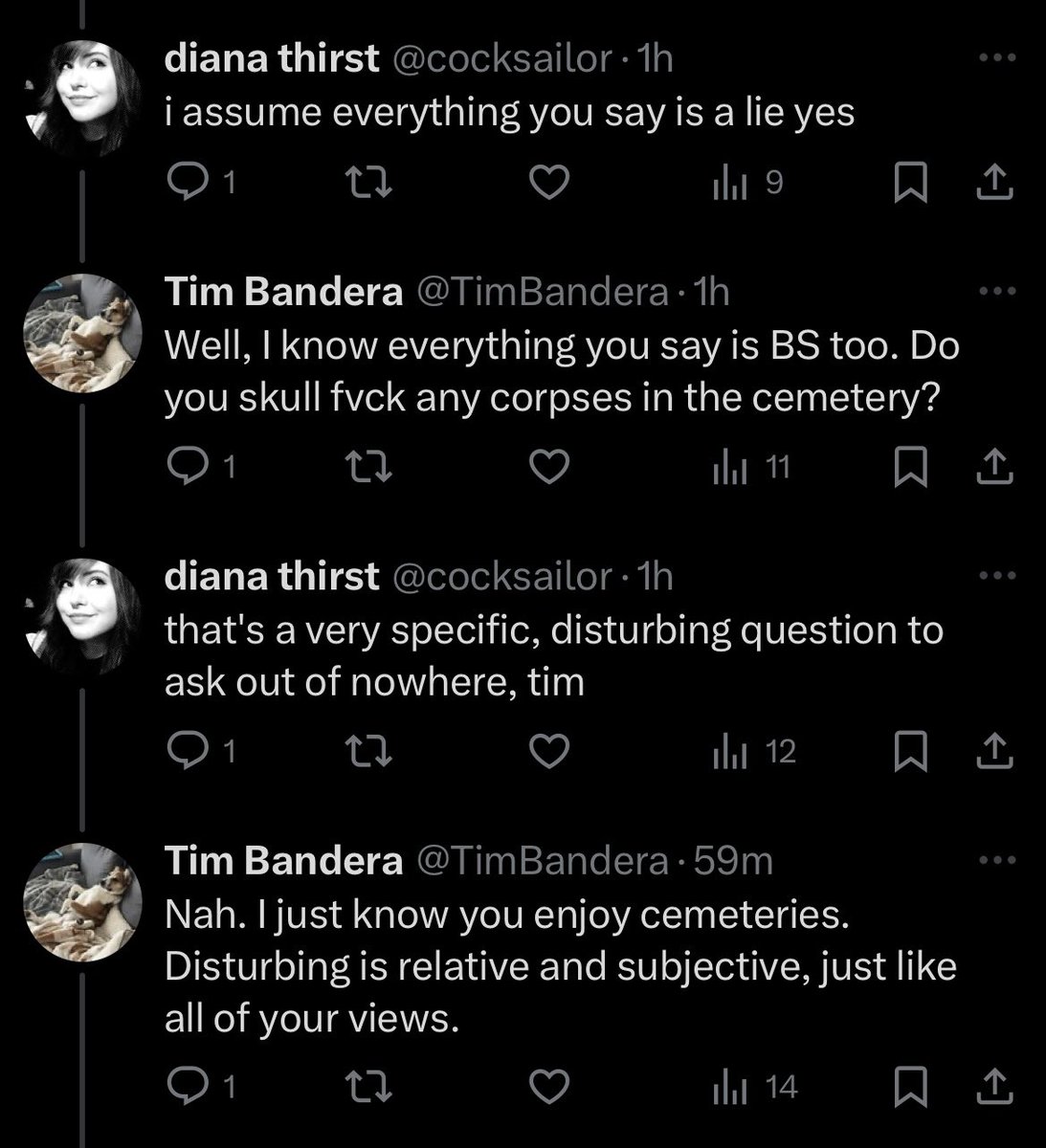
Task: Bookmark Tim's 59m tweet
Action: 910,1087
